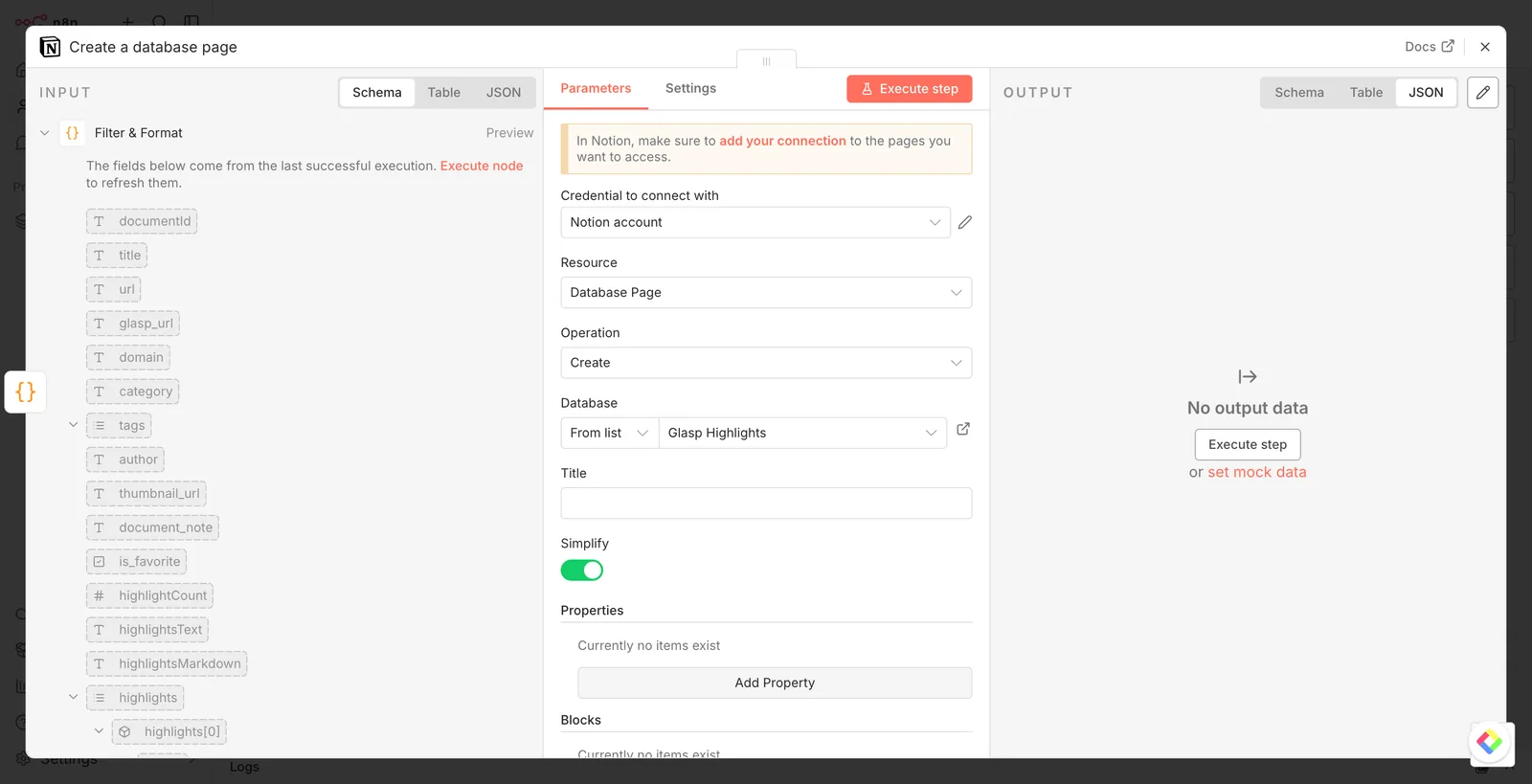Click the Preview label in input panel

[x=509, y=133]
